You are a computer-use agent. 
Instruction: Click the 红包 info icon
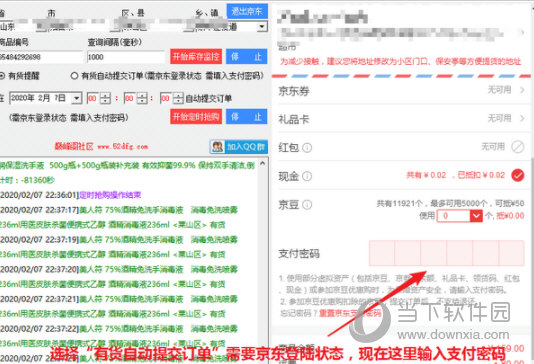coord(307,147)
